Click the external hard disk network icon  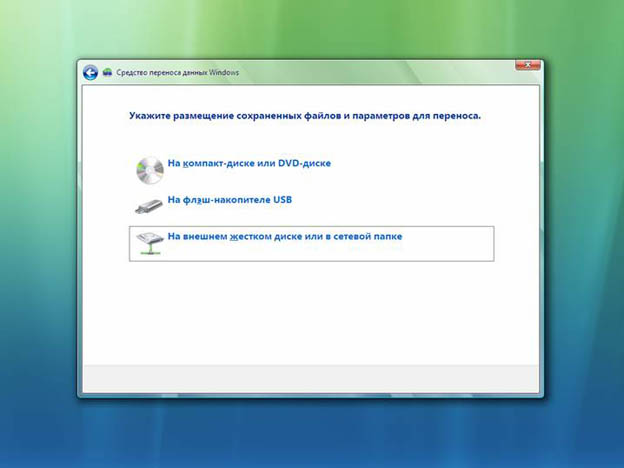pyautogui.click(x=150, y=243)
